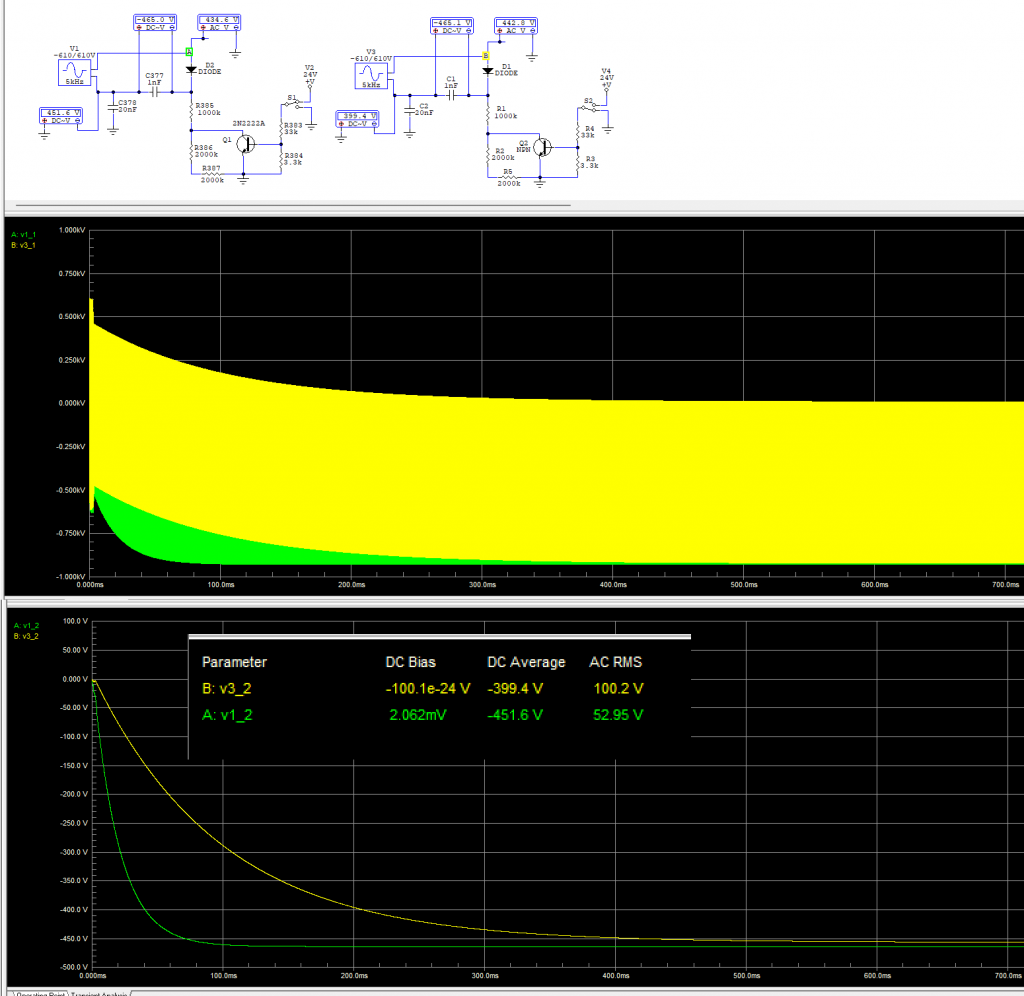Viewport: 1024px width, 996px height.
Task: Click diode D1 in the schematic
Action: click(488, 71)
